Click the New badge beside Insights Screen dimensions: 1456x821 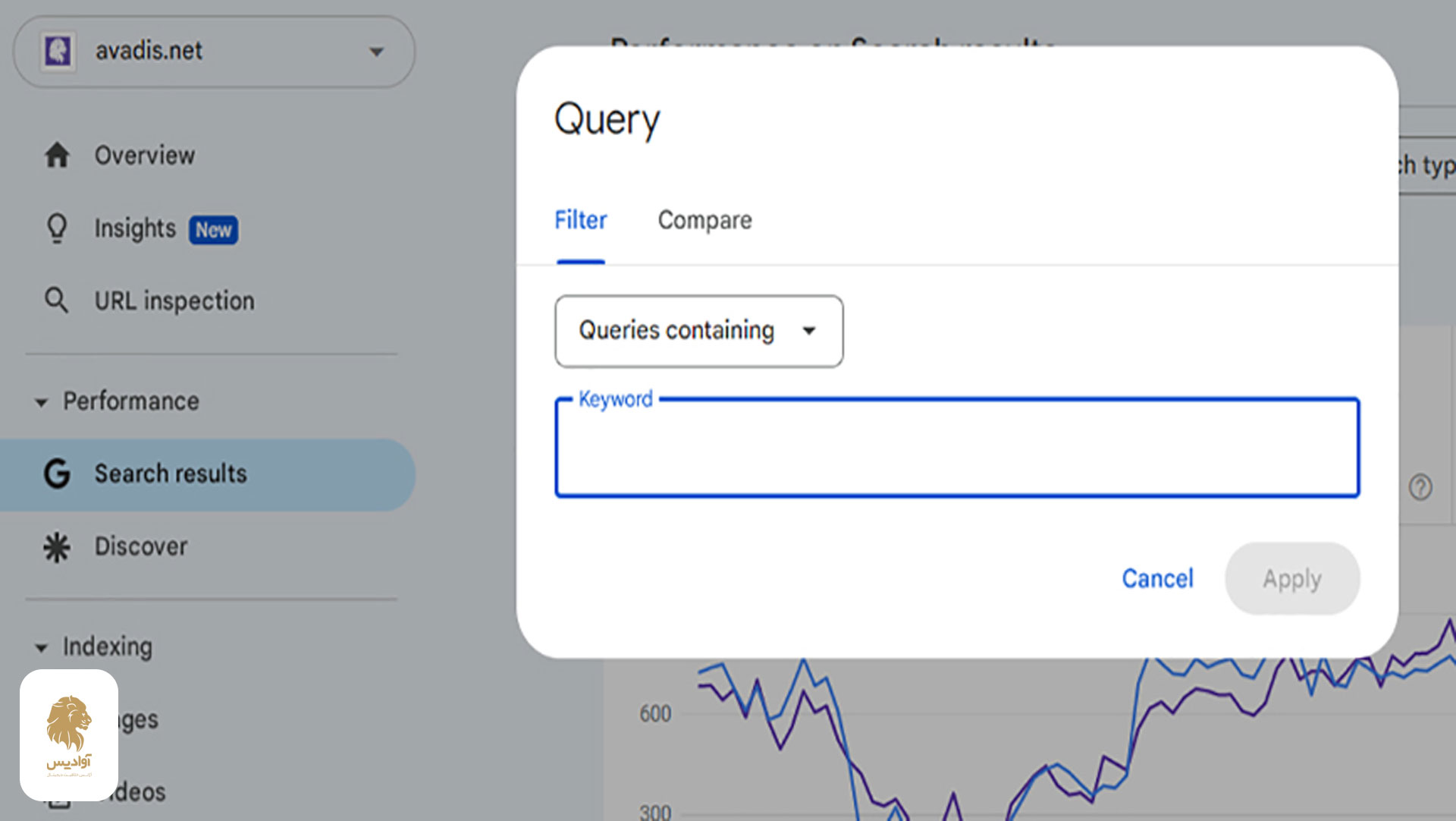tap(213, 230)
